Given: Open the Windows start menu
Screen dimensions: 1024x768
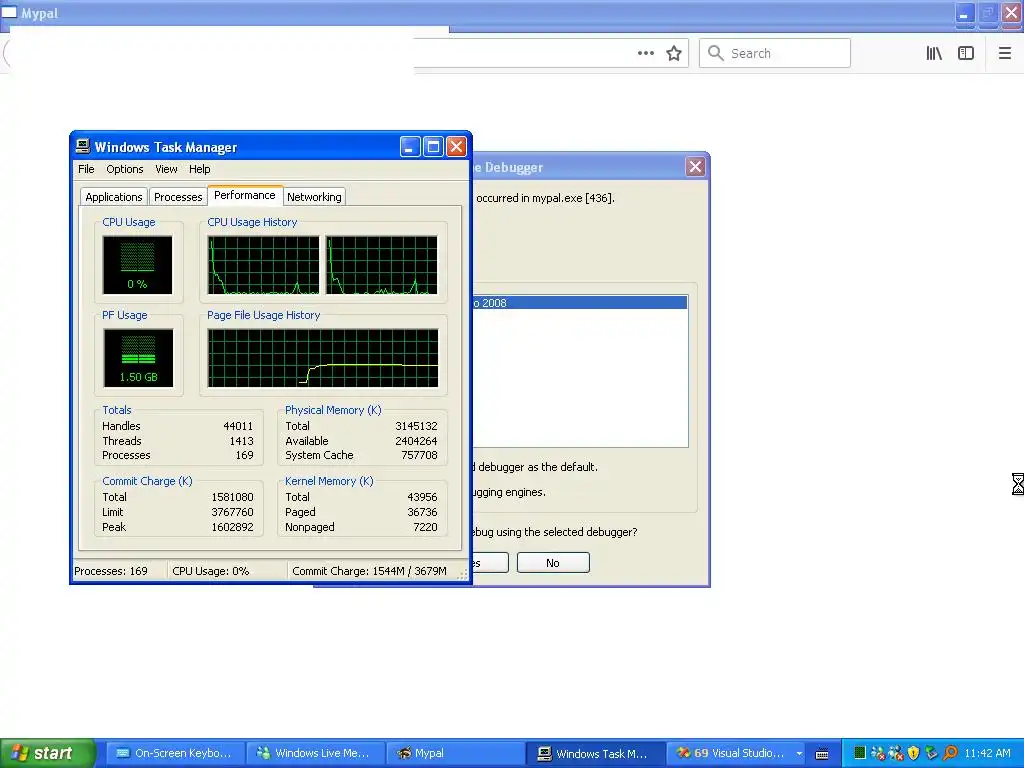Looking at the screenshot, I should pyautogui.click(x=47, y=753).
